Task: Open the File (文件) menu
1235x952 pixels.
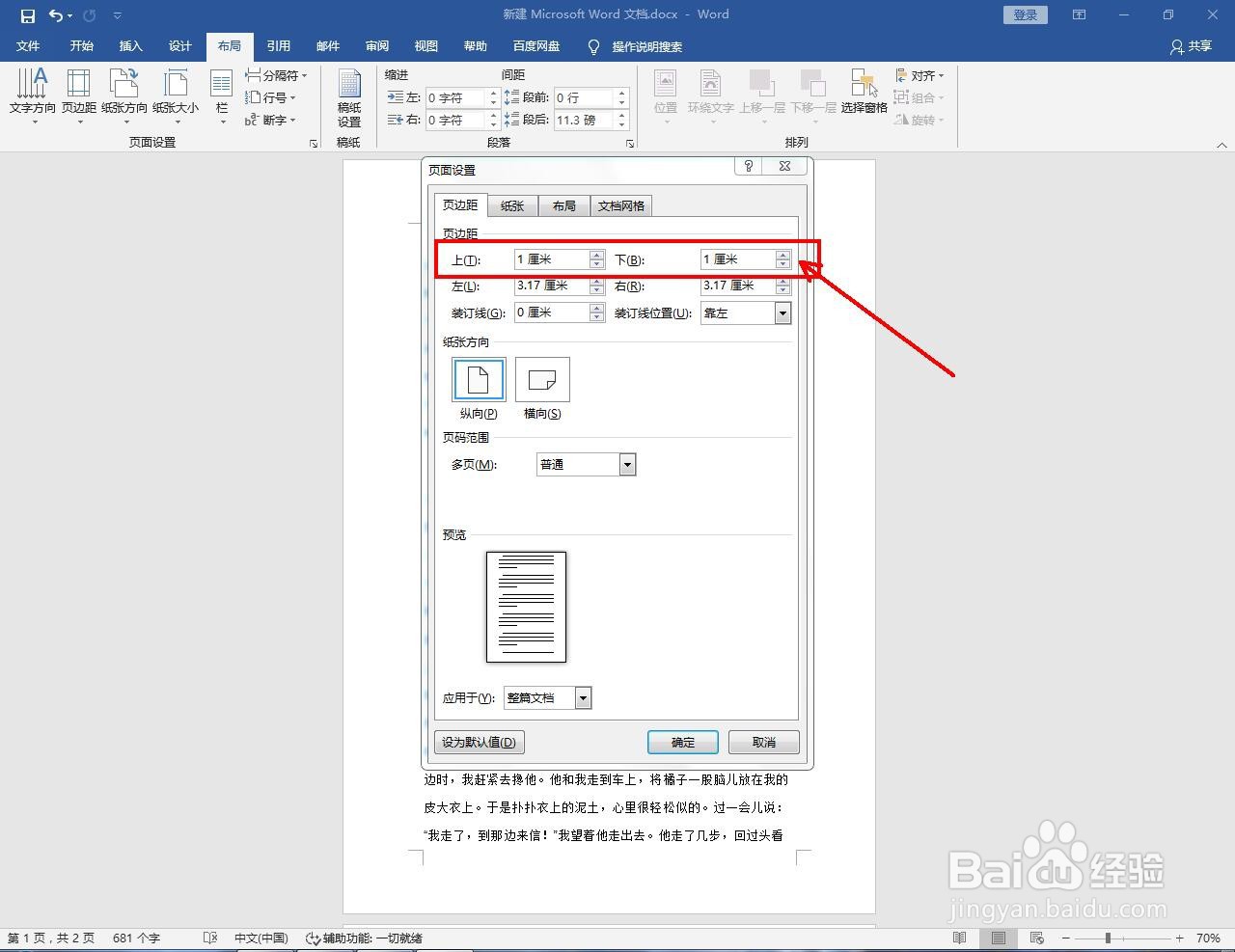Action: pos(28,46)
